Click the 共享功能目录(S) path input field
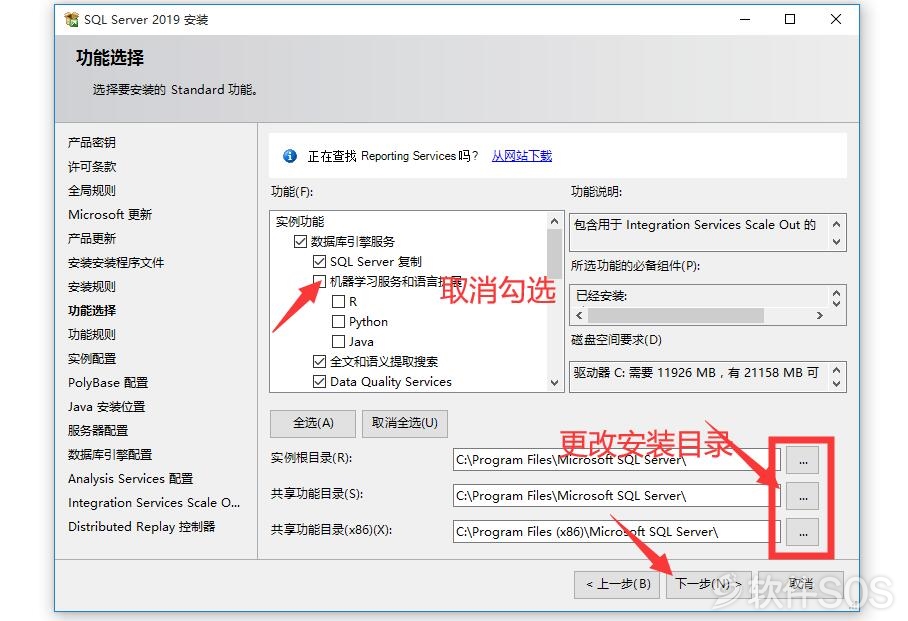Image resolution: width=908 pixels, height=621 pixels. coord(617,496)
